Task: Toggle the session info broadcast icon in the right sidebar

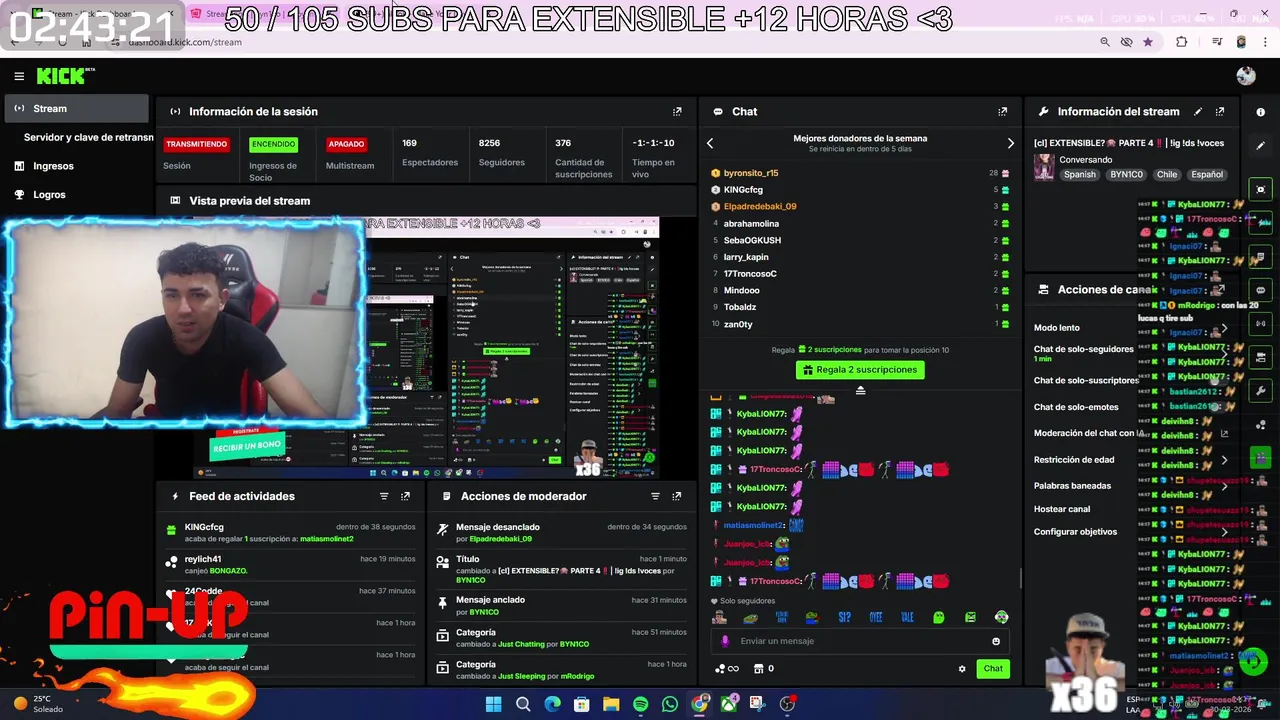Action: coord(1261,324)
